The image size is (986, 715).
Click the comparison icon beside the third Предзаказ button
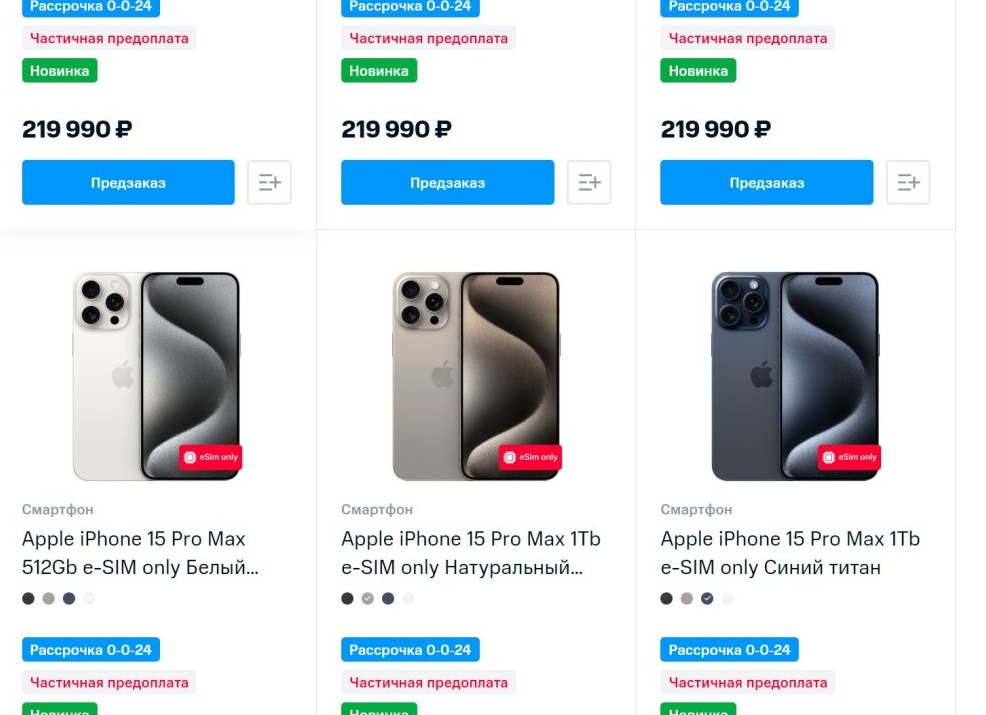[908, 182]
